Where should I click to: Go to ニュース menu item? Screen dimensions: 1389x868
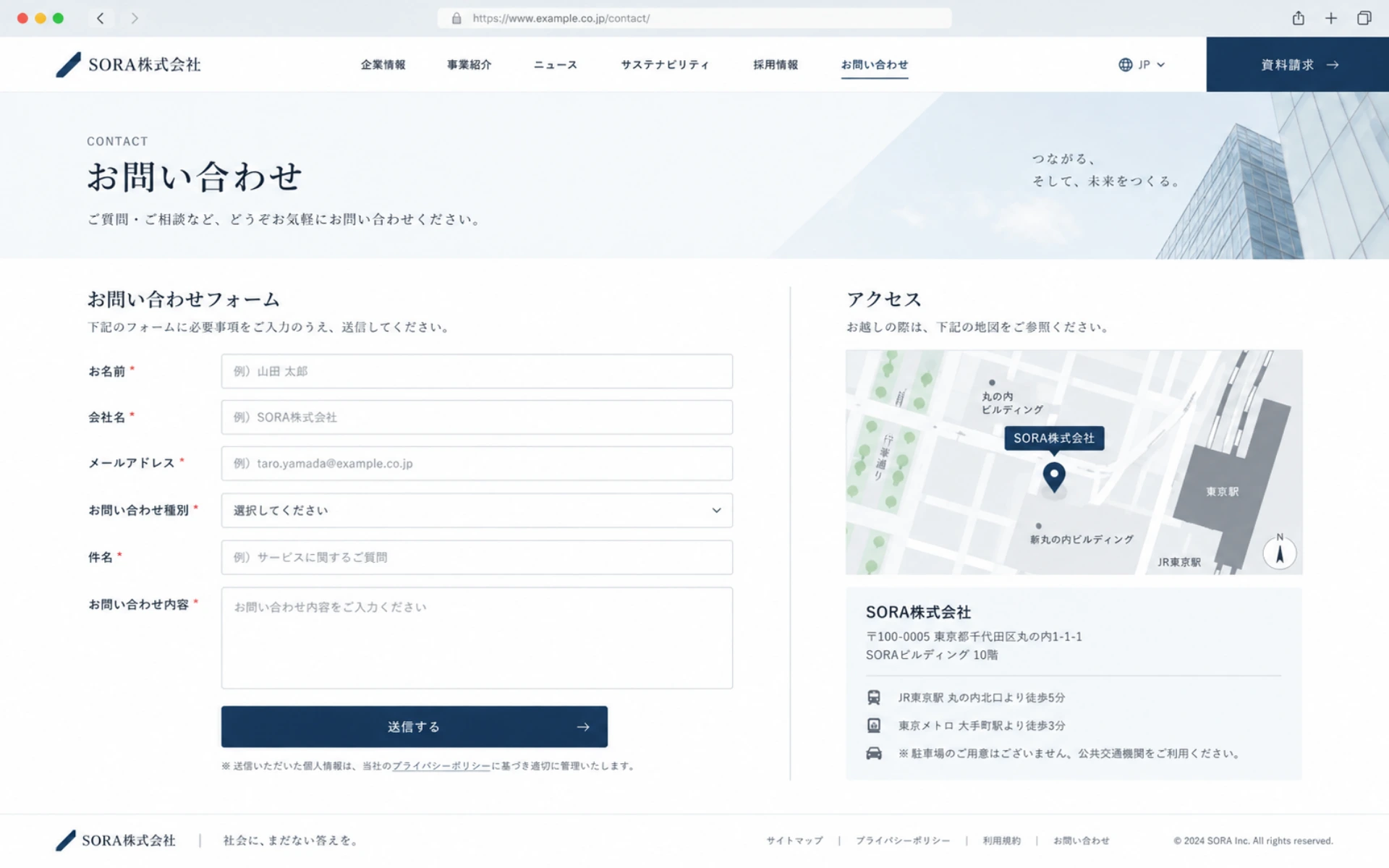point(556,64)
